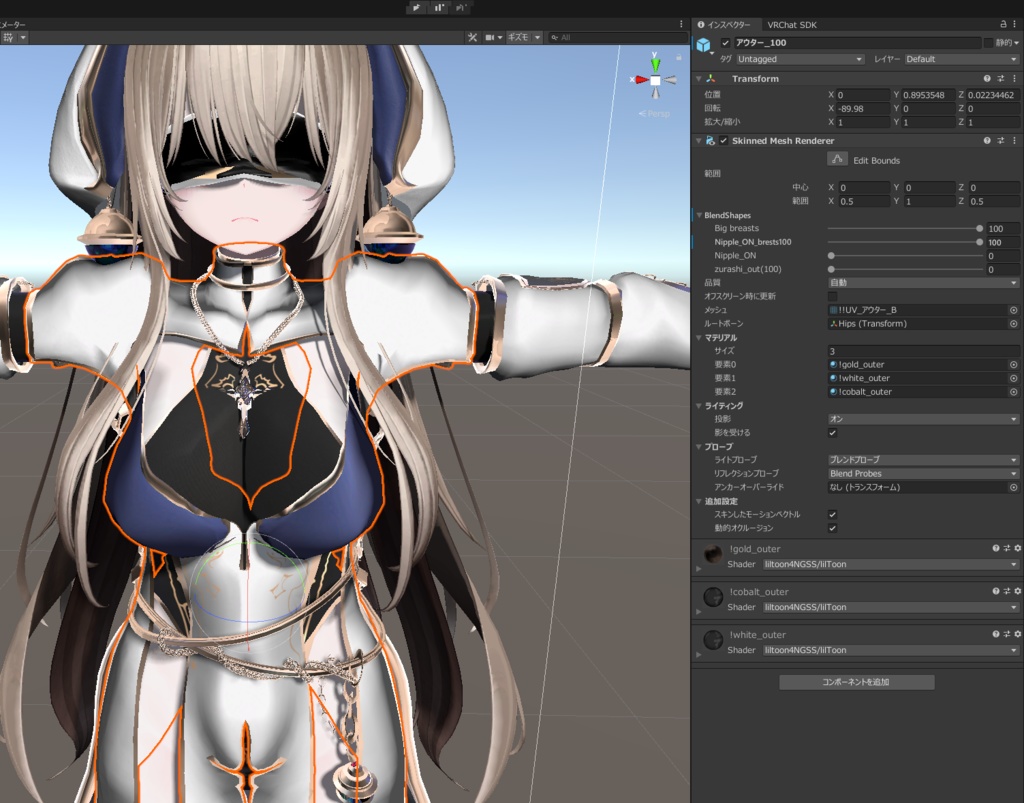Toggle the 影を受ける checkbox
This screenshot has width=1024, height=803.
click(832, 433)
